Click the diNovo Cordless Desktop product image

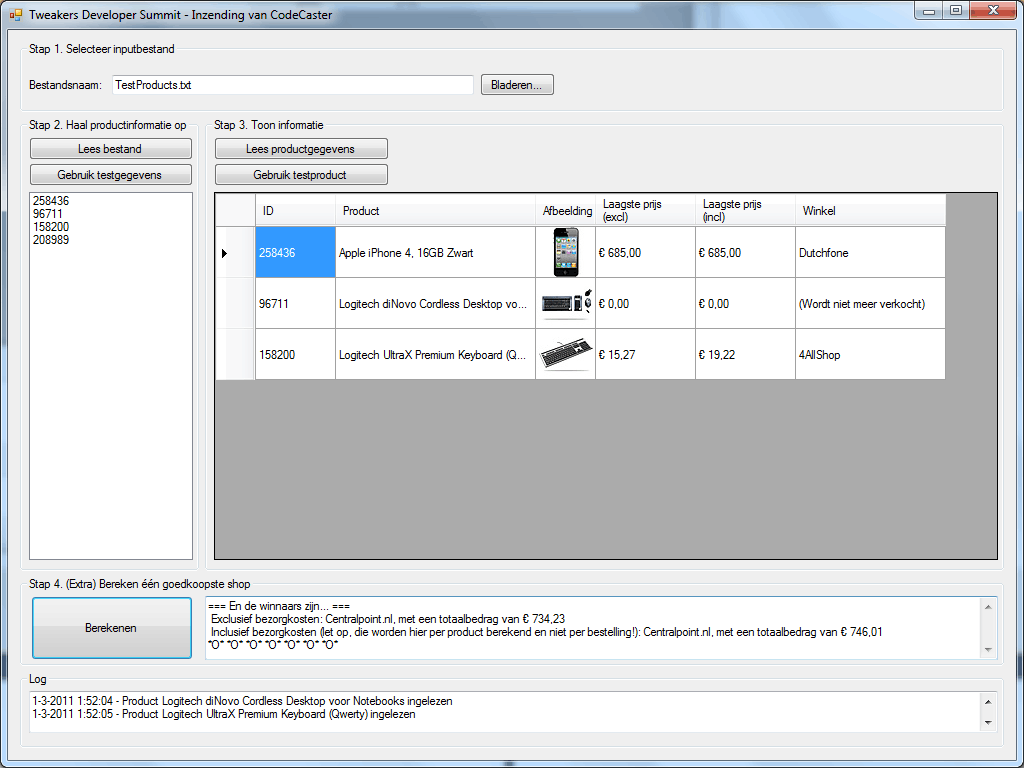tap(566, 304)
